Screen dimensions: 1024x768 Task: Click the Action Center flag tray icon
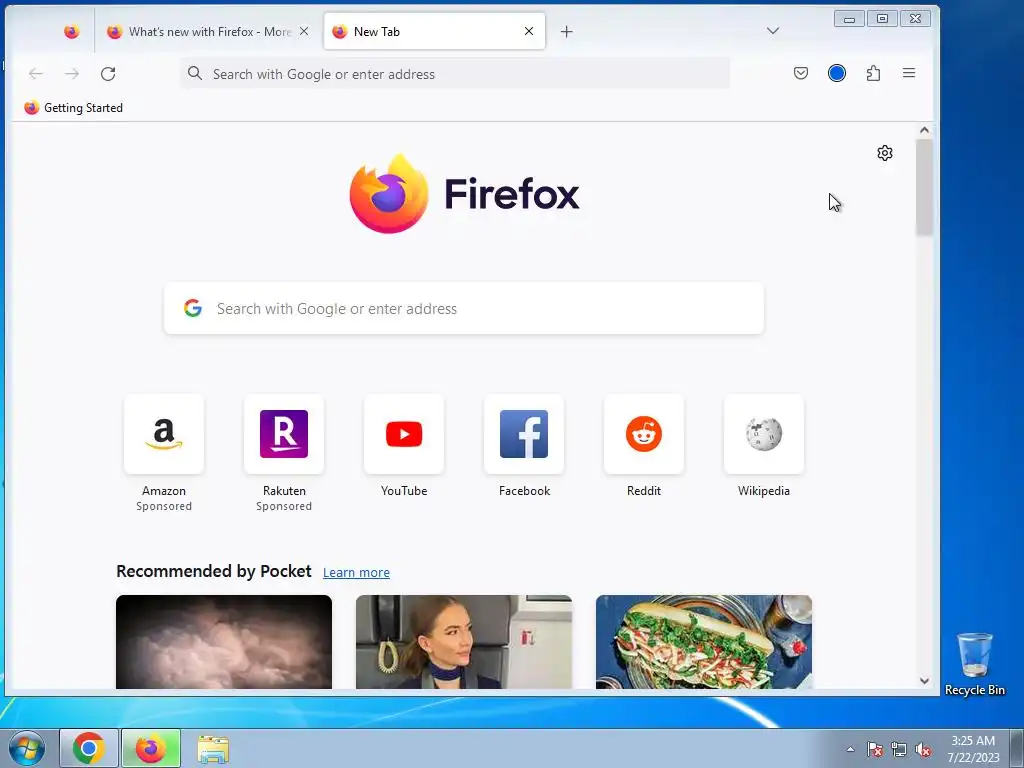tap(875, 749)
